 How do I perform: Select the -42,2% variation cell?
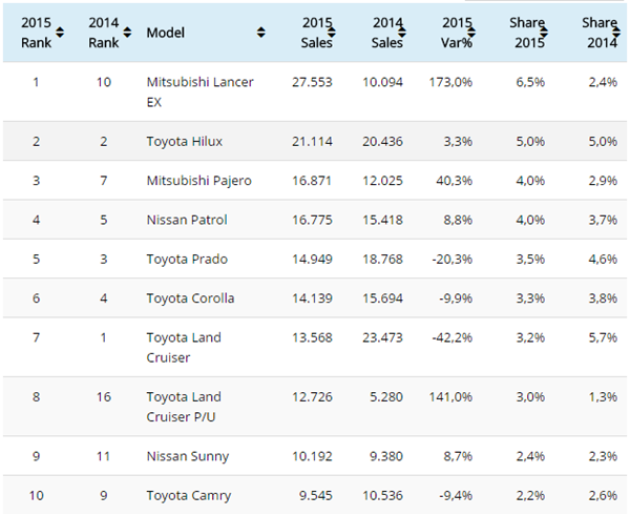click(452, 337)
